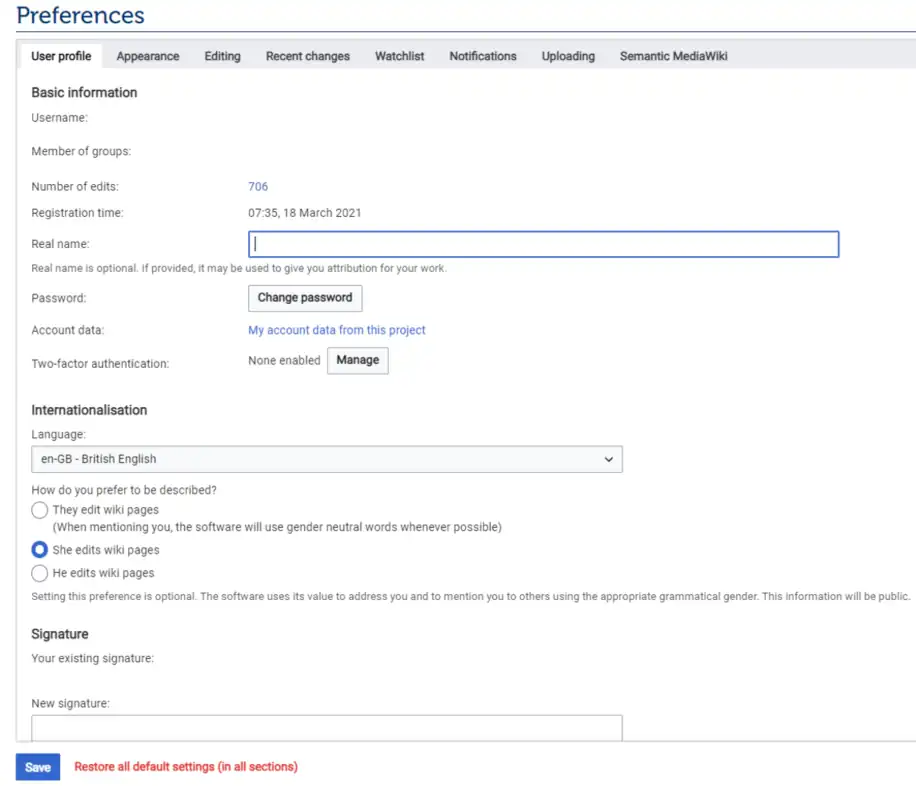Expand the Language dropdown
The image size is (916, 786).
327,459
